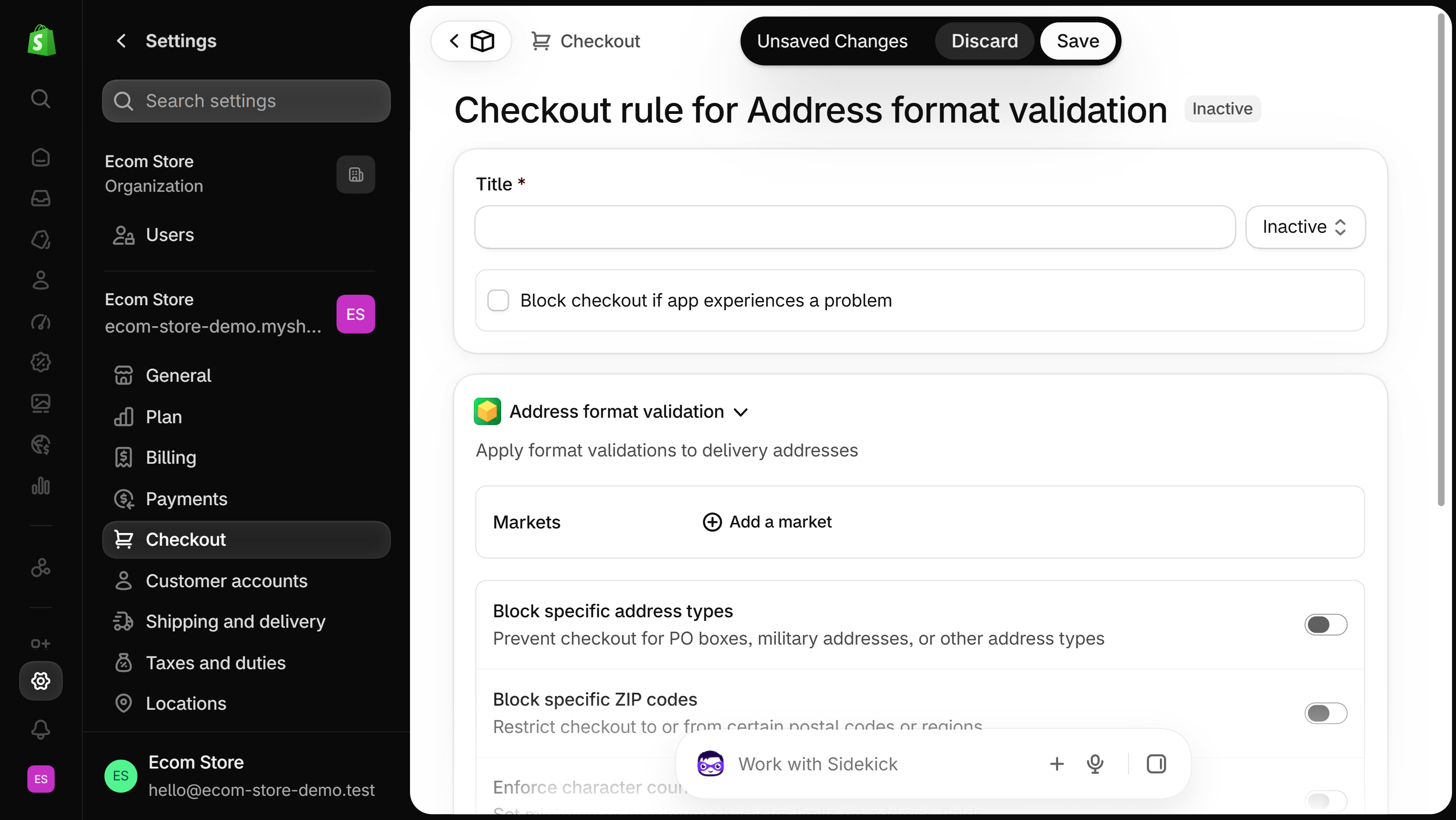
Task: Open Customer accounts settings
Action: 246,581
